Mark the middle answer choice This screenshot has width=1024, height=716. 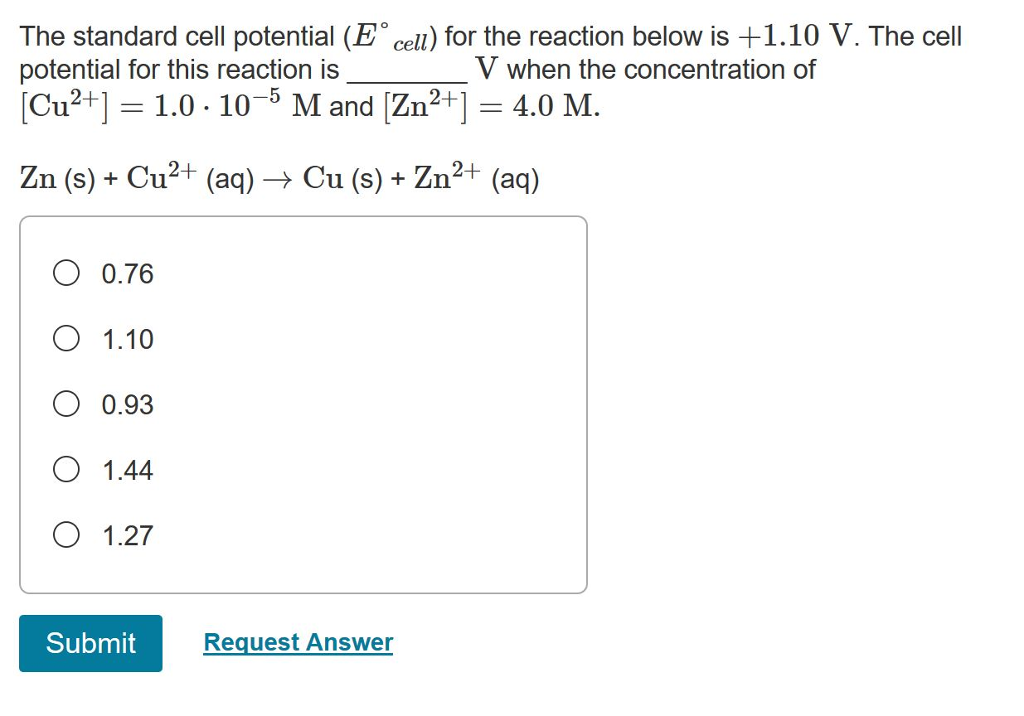coord(66,404)
